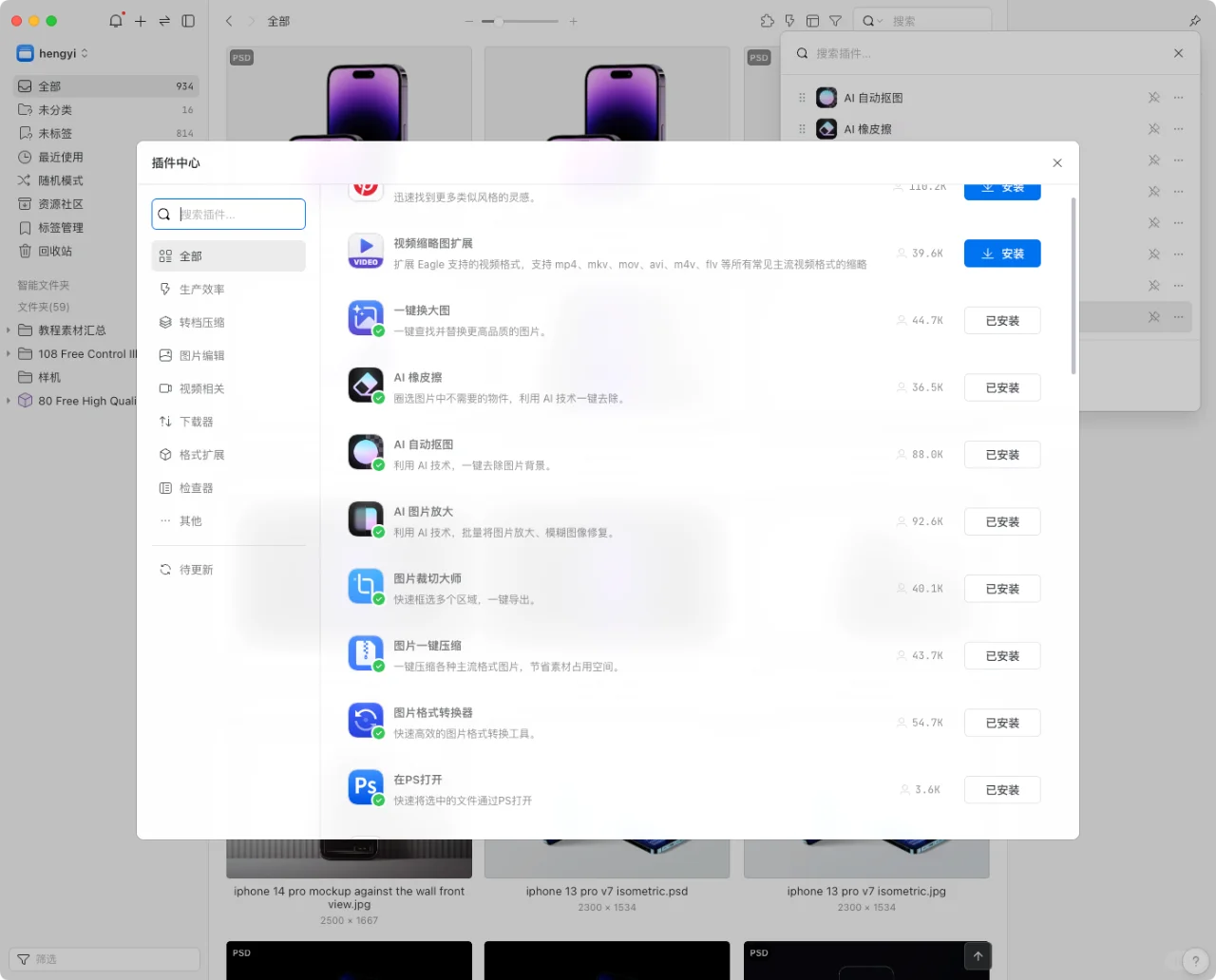Open the layout icon in the main toolbar
The width and height of the screenshot is (1216, 980).
pyautogui.click(x=812, y=21)
